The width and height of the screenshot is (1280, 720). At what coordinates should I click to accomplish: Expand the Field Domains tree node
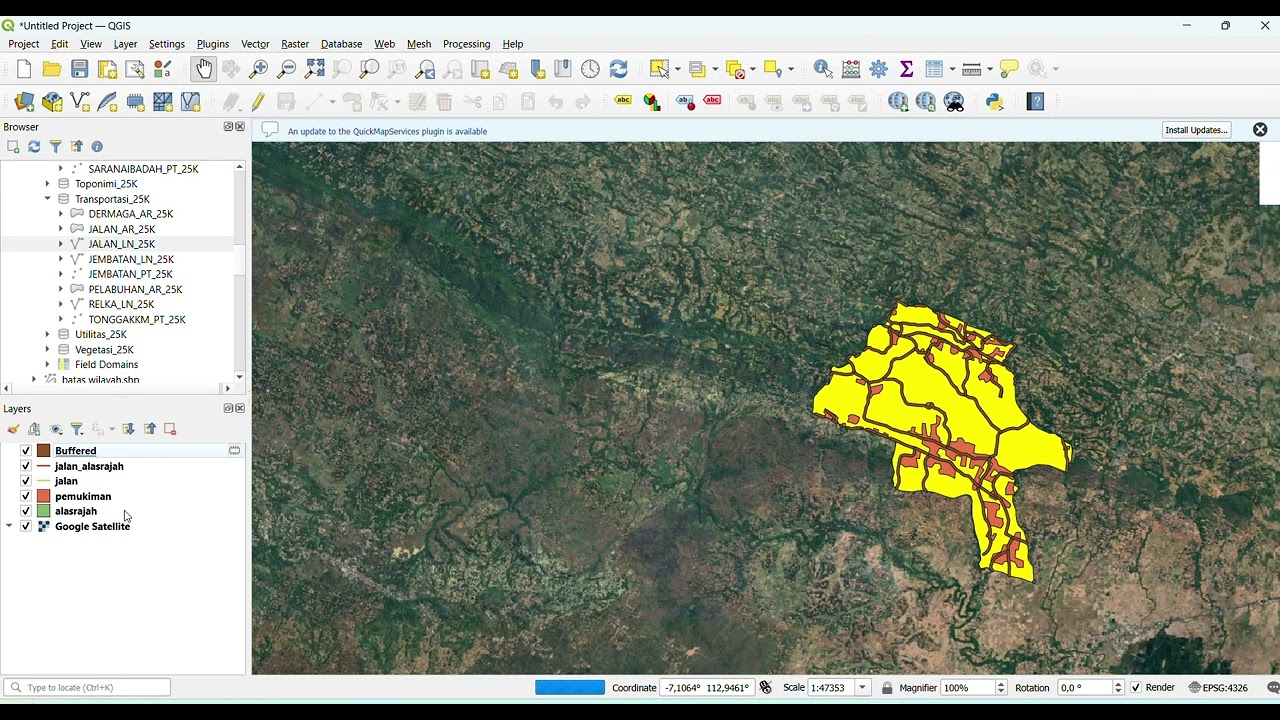click(47, 364)
